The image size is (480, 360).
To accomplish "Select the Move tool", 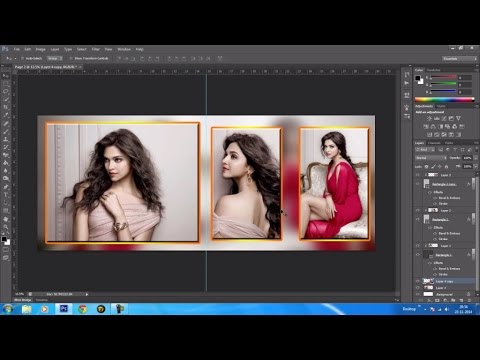I will pyautogui.click(x=6, y=76).
